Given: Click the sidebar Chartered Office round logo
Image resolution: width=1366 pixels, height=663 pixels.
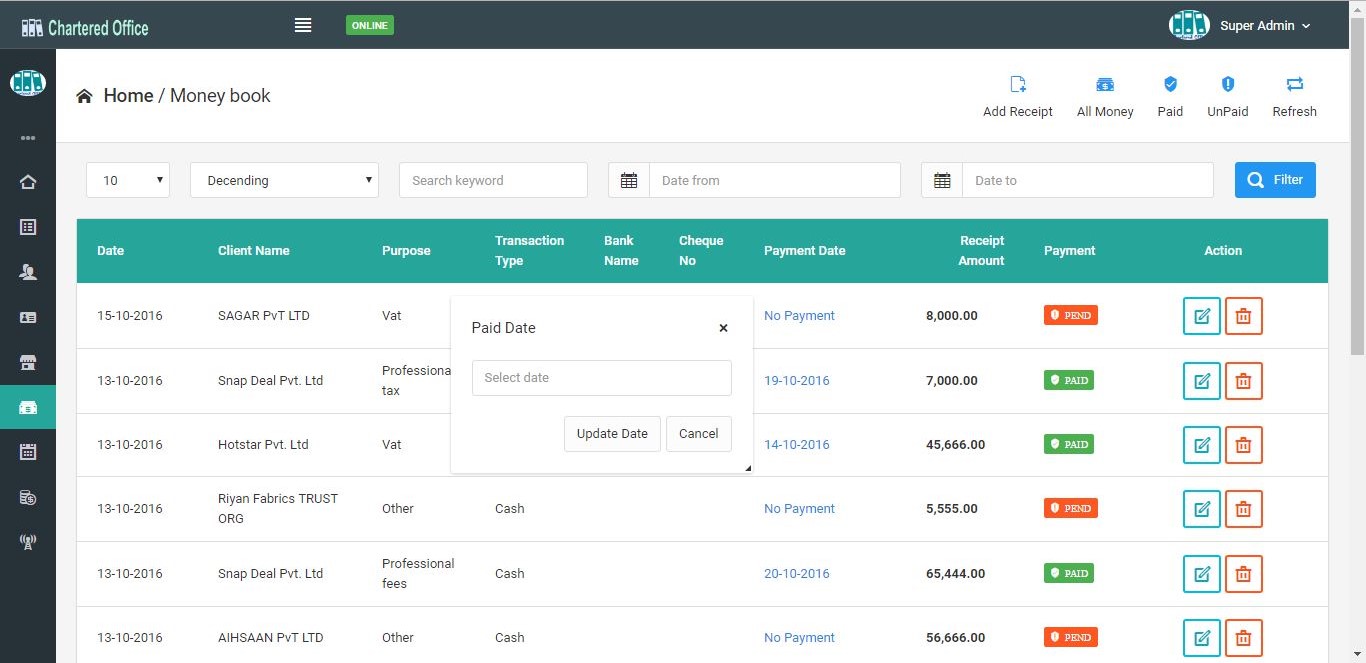Looking at the screenshot, I should point(28,82).
